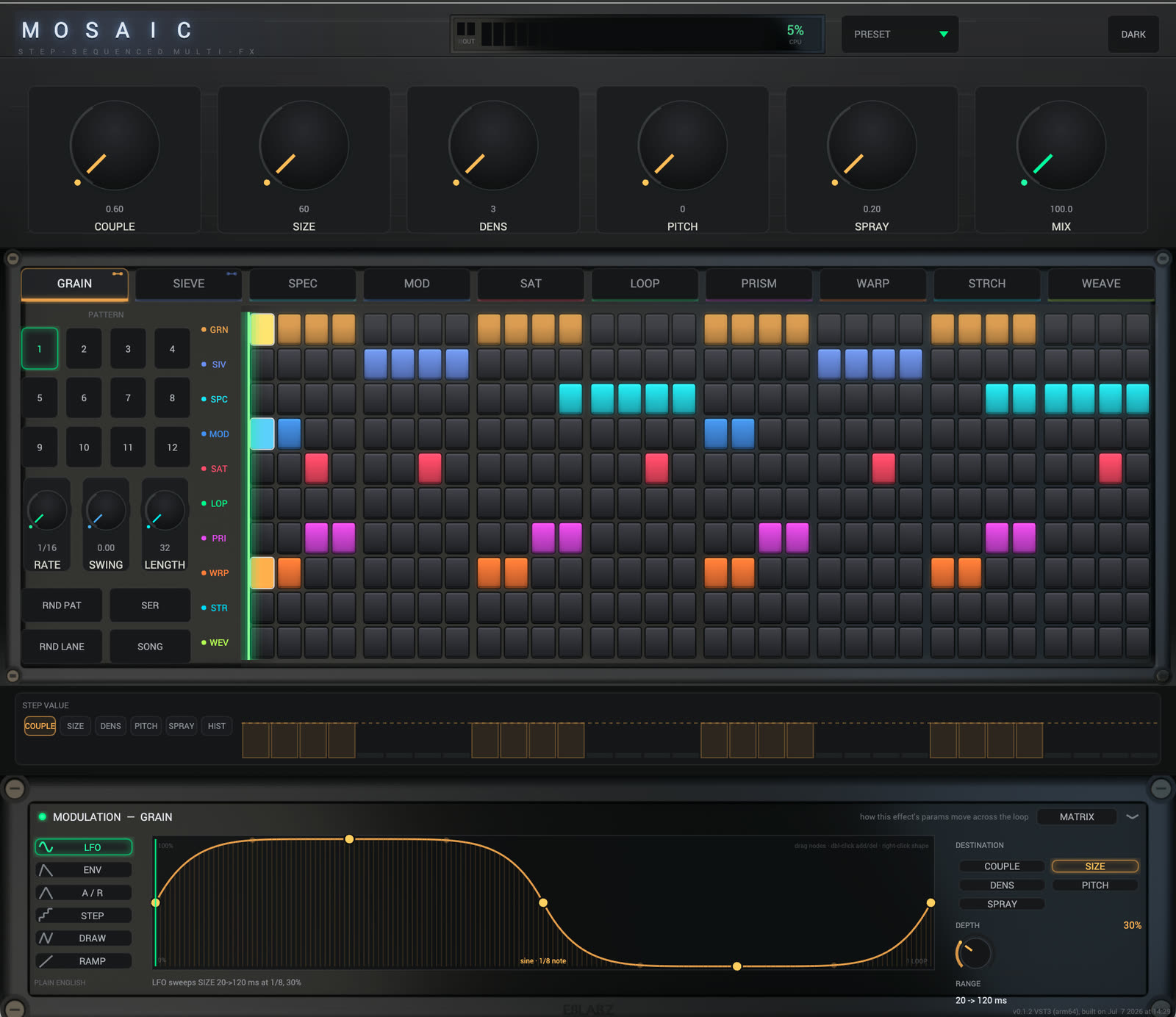The width and height of the screenshot is (1176, 1017).
Task: Click the IN/OUT level meter display
Action: click(637, 34)
